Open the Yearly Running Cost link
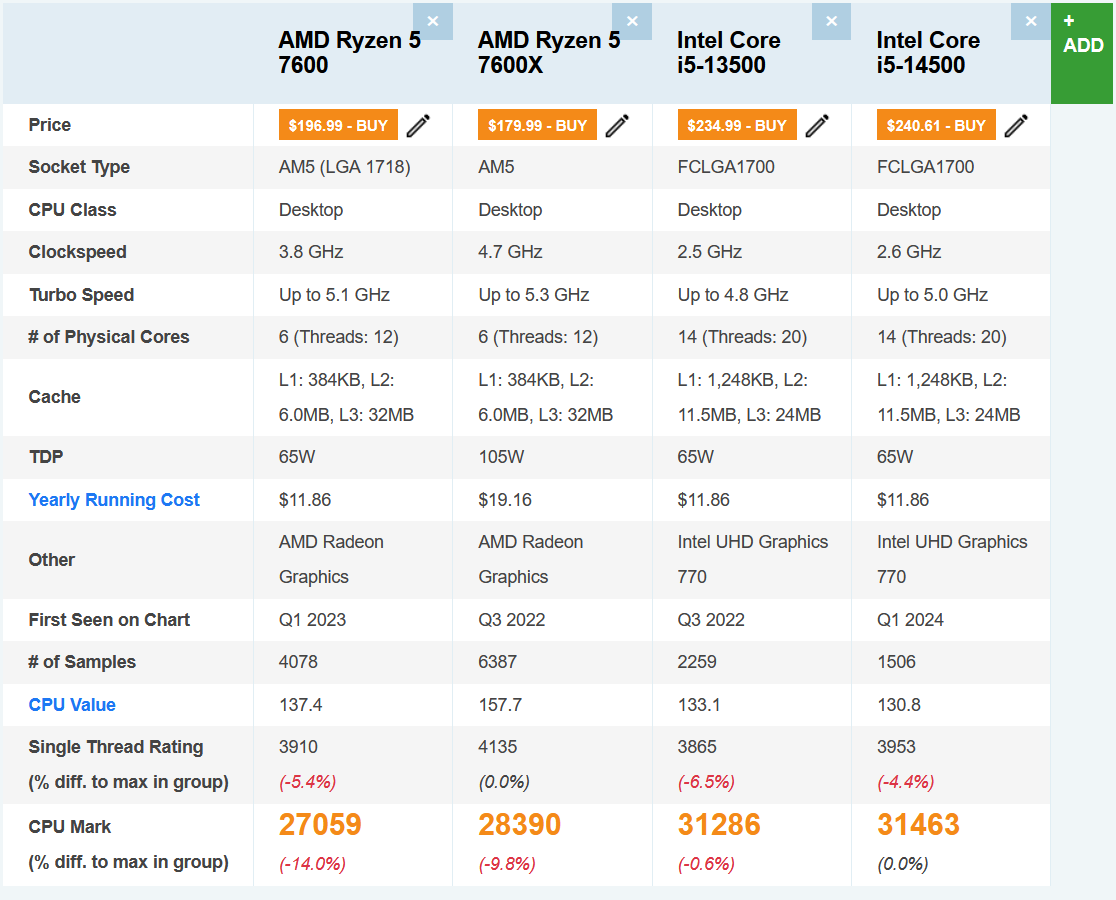Screen dimensions: 1116x900 114,500
